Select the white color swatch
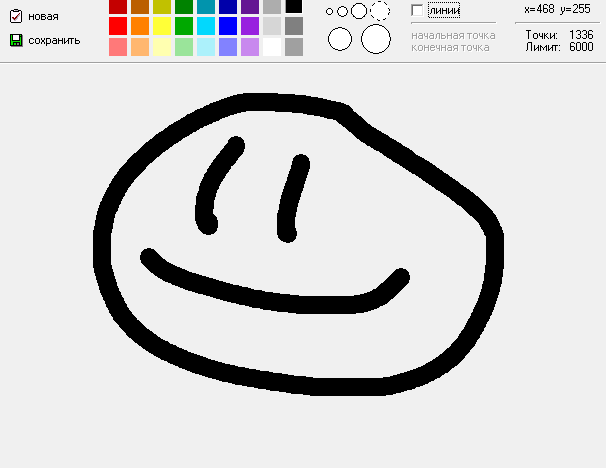Viewport: 606px width, 468px height. pyautogui.click(x=272, y=47)
